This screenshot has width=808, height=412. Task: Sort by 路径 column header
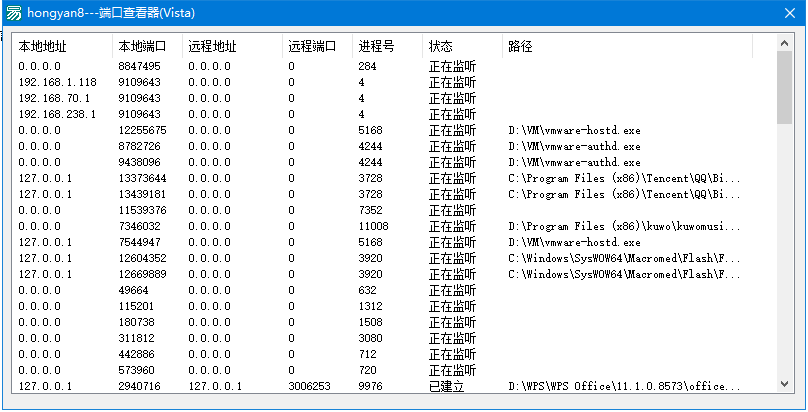coord(627,46)
